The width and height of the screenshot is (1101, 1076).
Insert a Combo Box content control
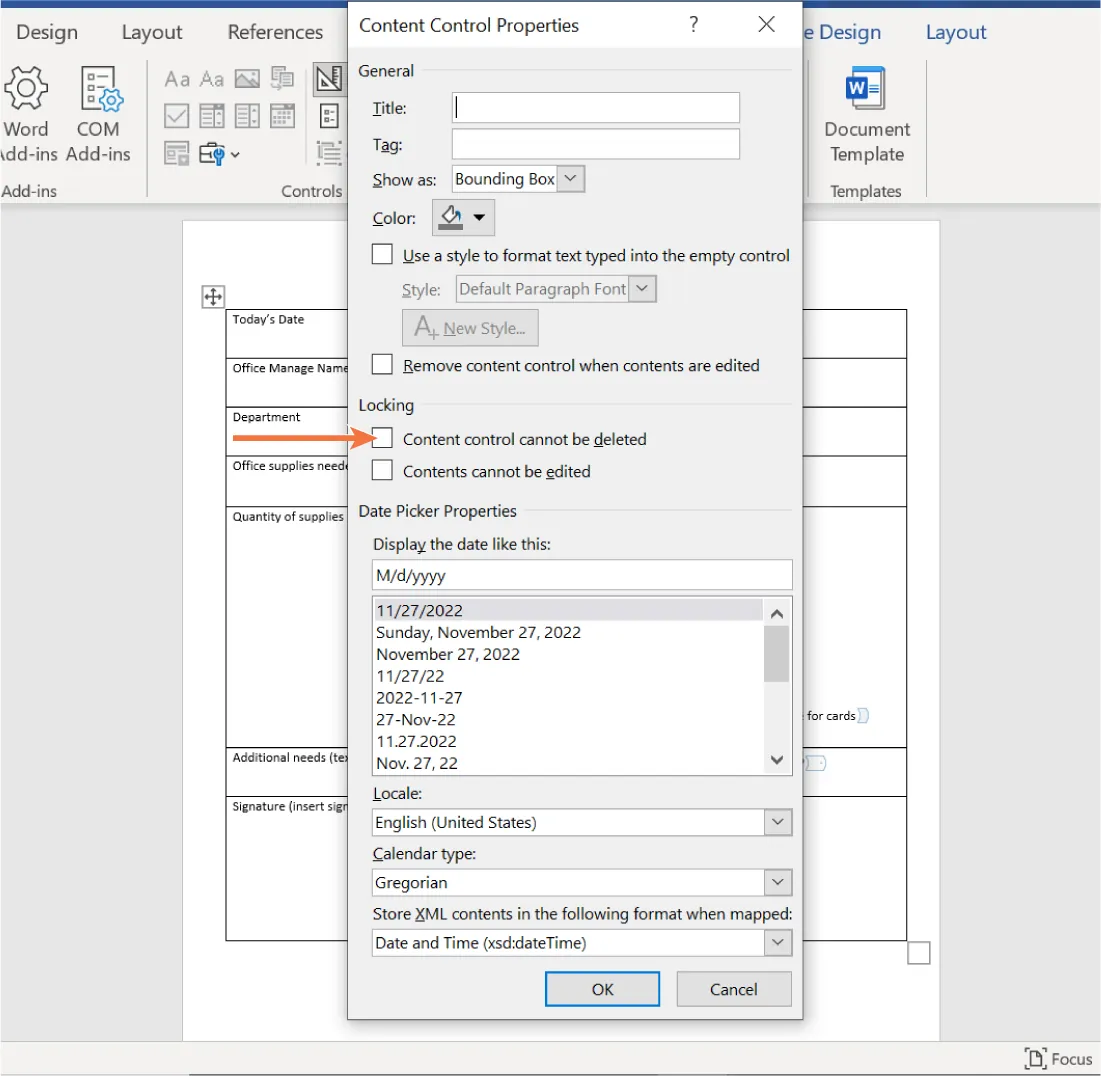coord(211,115)
